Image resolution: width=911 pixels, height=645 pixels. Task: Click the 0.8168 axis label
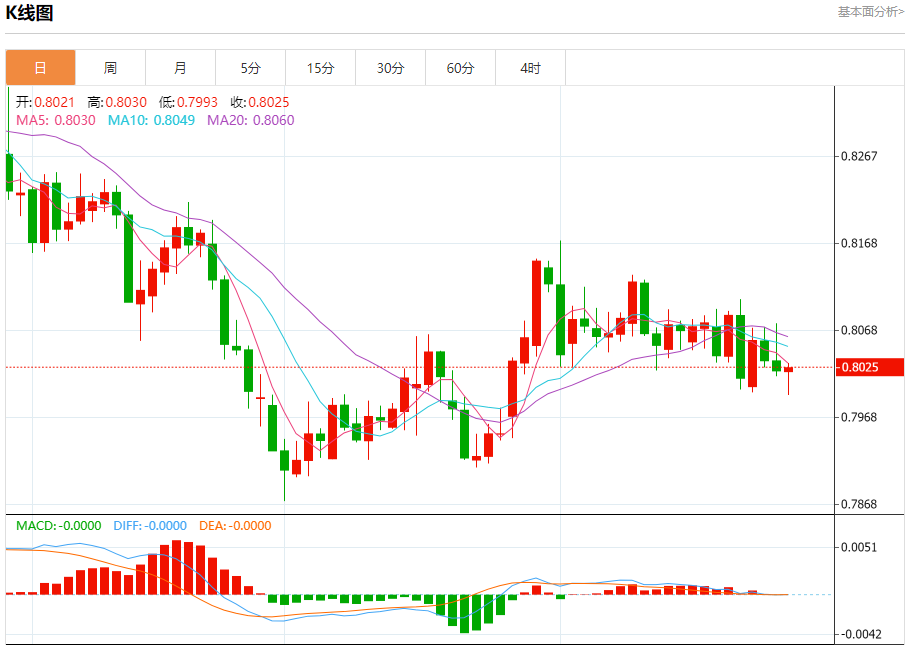(859, 243)
